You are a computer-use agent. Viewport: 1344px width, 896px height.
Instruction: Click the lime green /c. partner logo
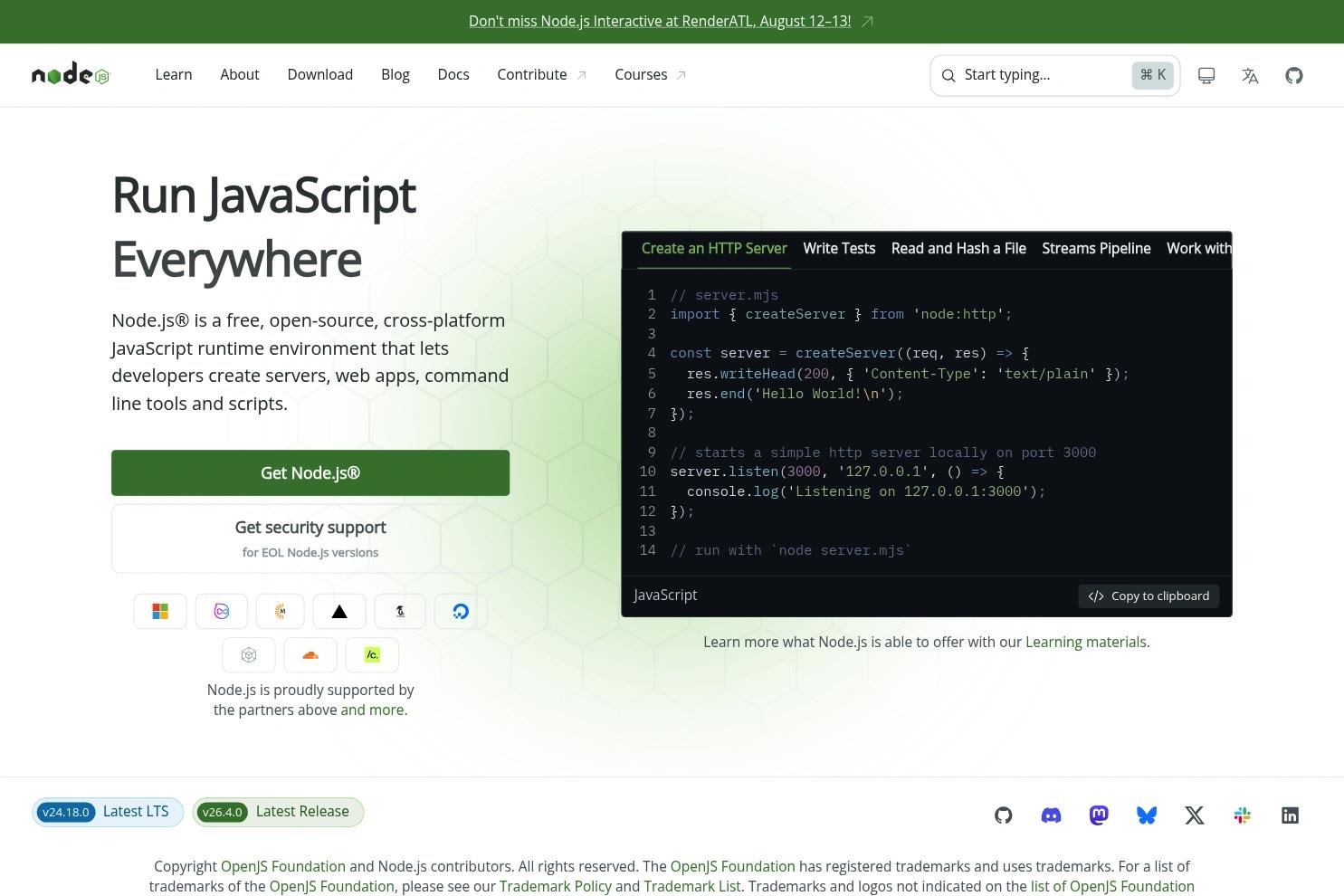coord(372,655)
